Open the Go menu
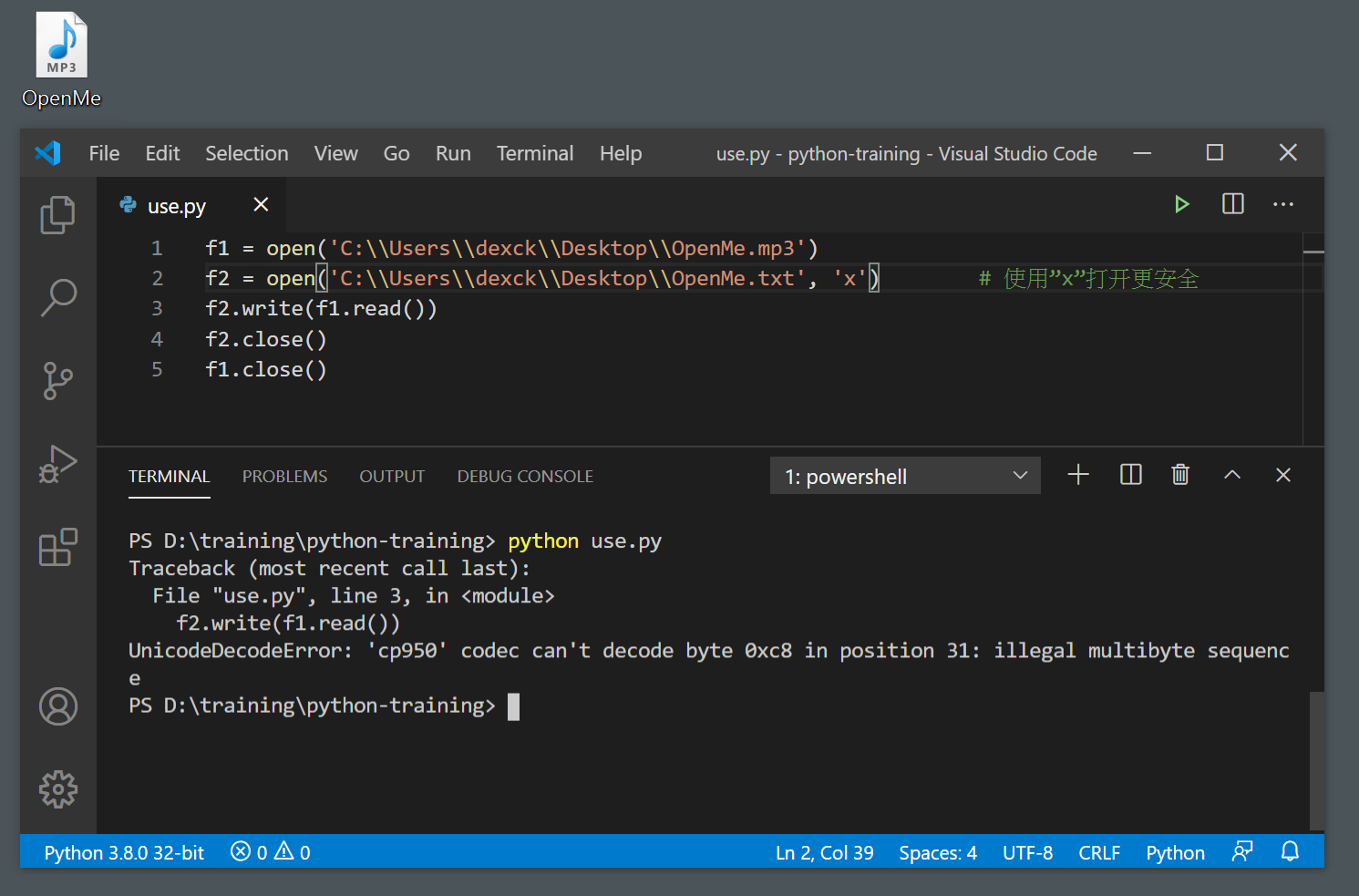 [x=396, y=153]
